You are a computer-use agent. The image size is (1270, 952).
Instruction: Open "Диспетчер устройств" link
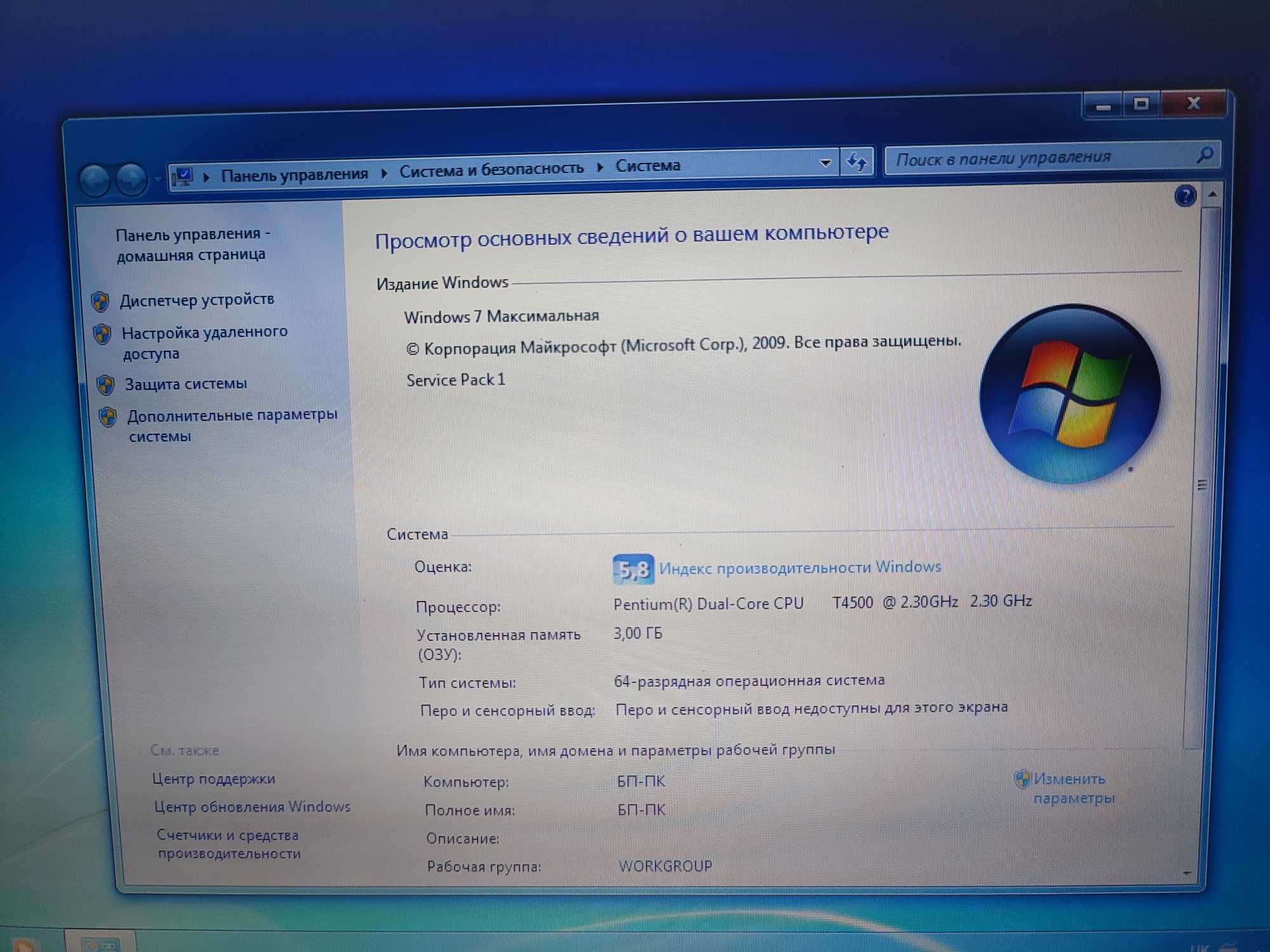tap(197, 300)
